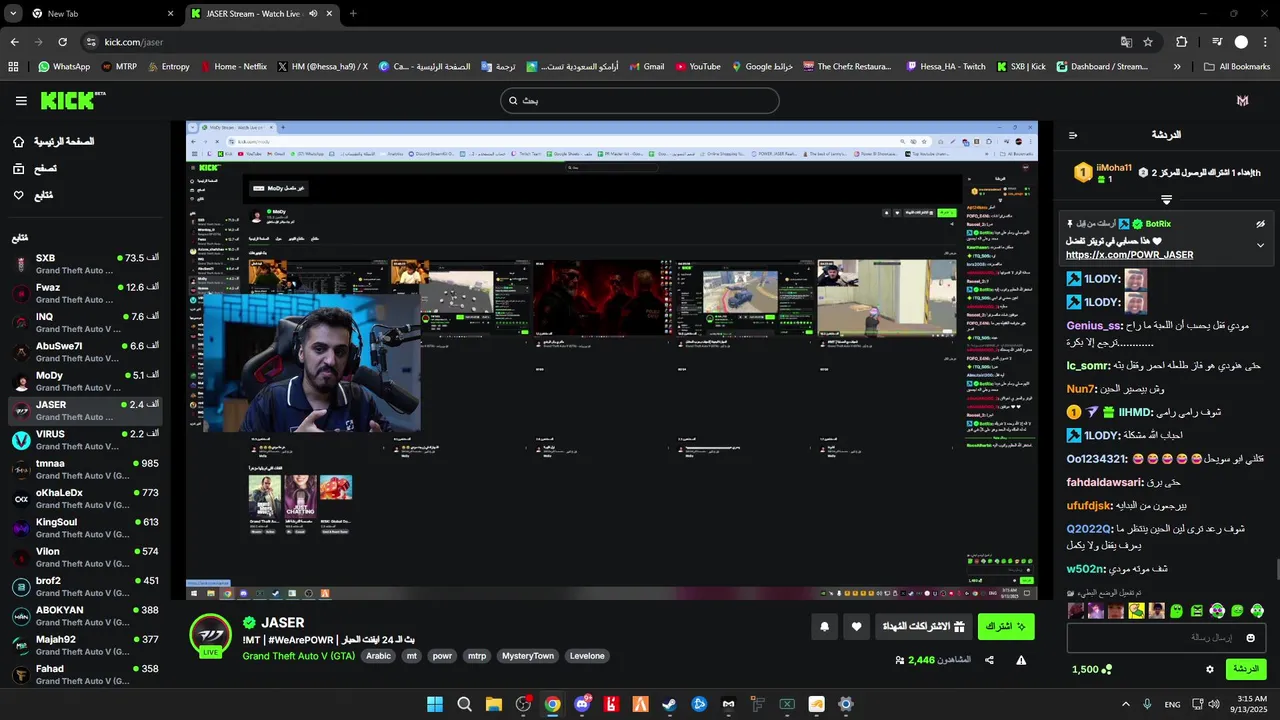Report the stream using the warning triangle icon
Screen dimensions: 1280x720
1021,660
